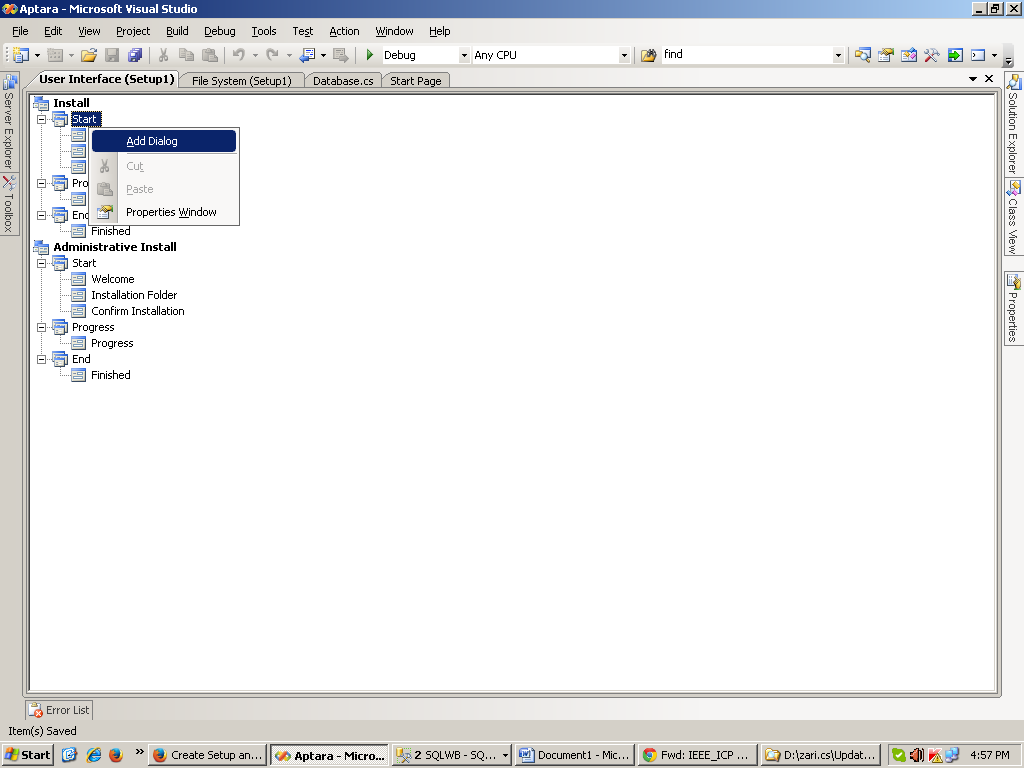Image resolution: width=1024 pixels, height=768 pixels.
Task: Click the Save All toolbar icon
Action: [135, 56]
